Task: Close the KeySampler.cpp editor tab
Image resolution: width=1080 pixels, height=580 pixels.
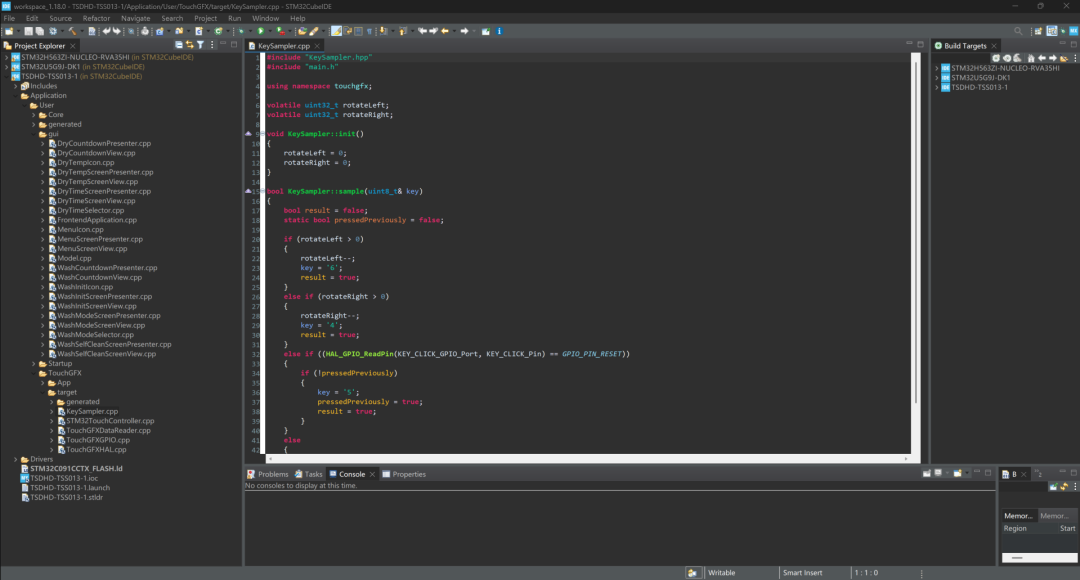Action: (x=318, y=46)
